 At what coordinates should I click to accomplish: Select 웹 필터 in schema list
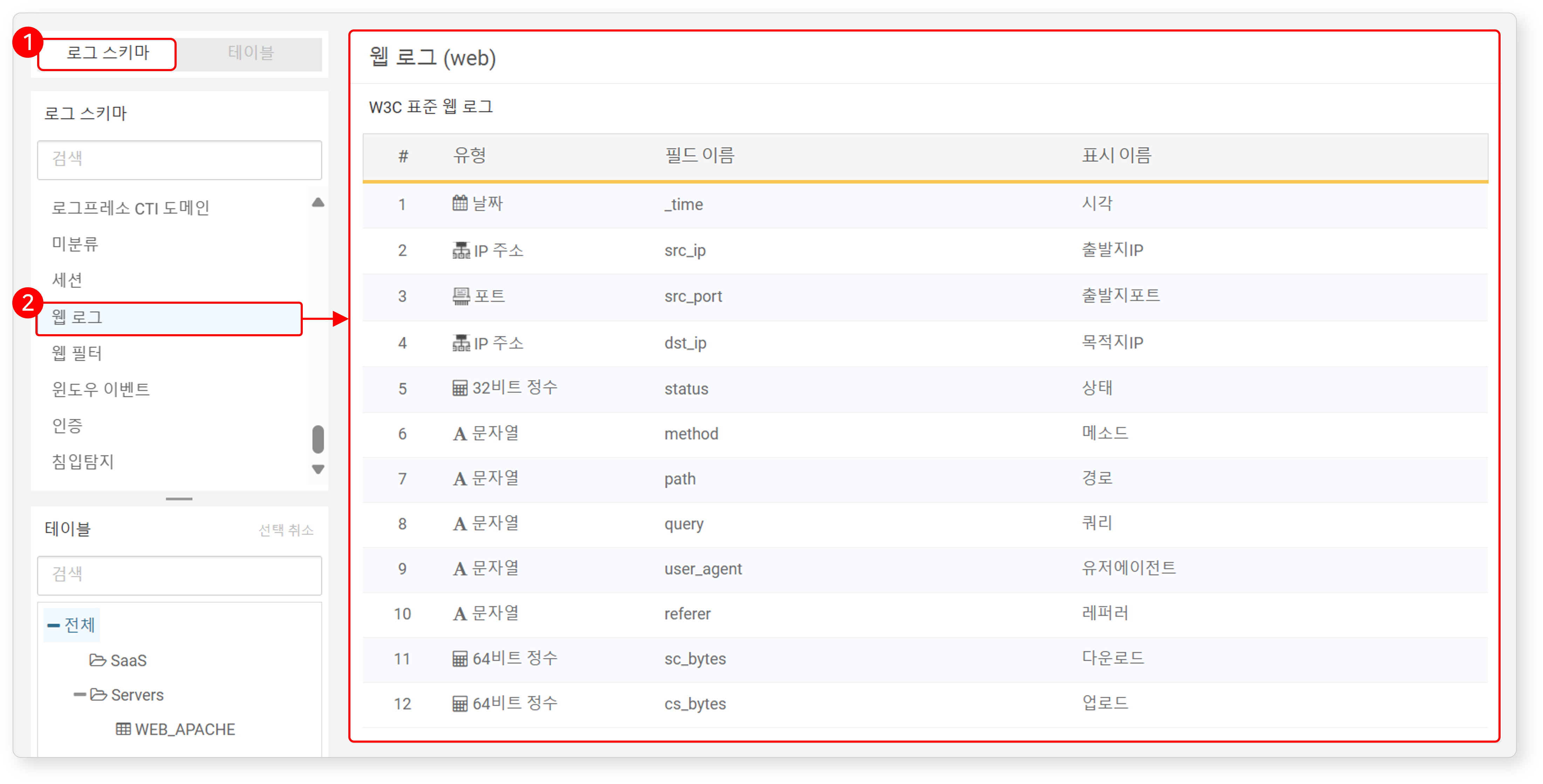click(77, 353)
